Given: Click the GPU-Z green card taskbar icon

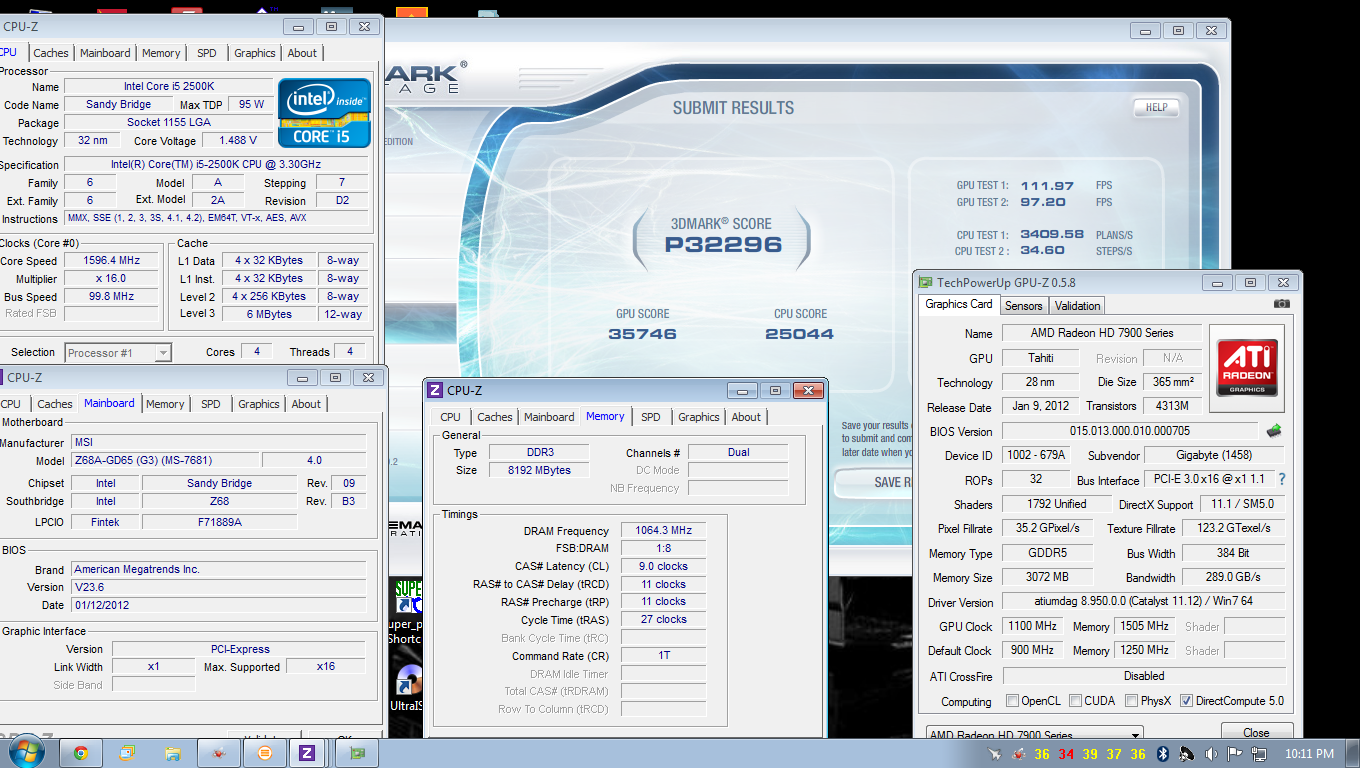Looking at the screenshot, I should tap(357, 753).
